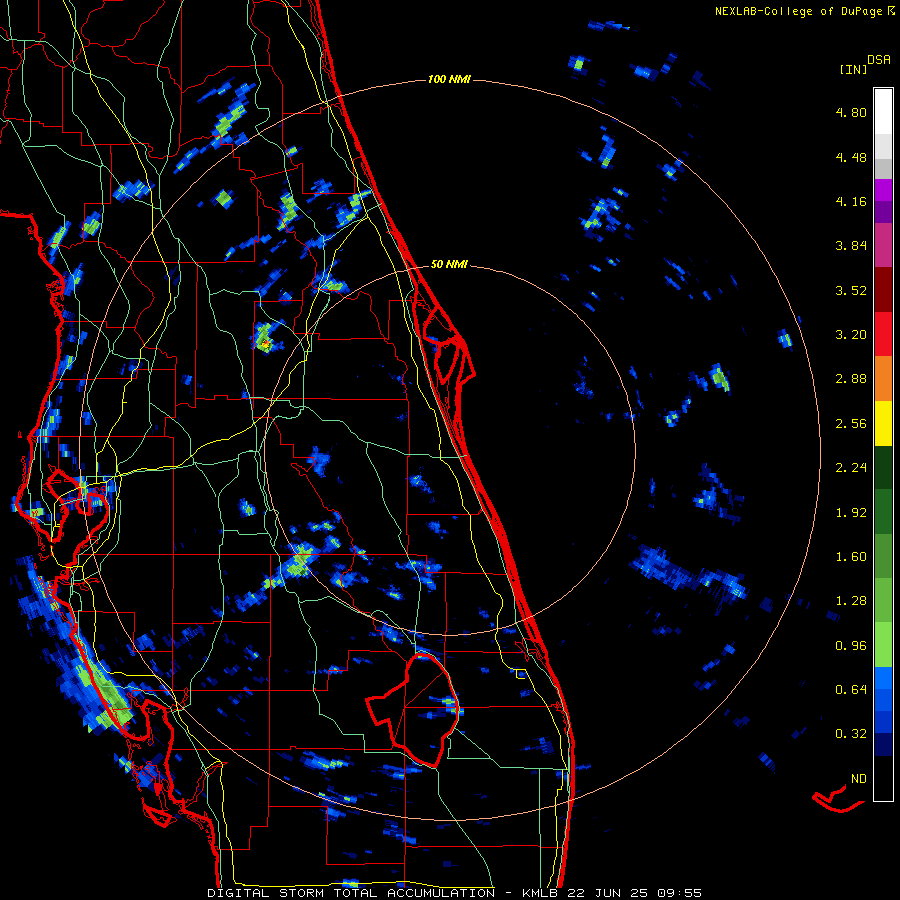
Task: Click the DSA product label above legend
Action: [879, 60]
